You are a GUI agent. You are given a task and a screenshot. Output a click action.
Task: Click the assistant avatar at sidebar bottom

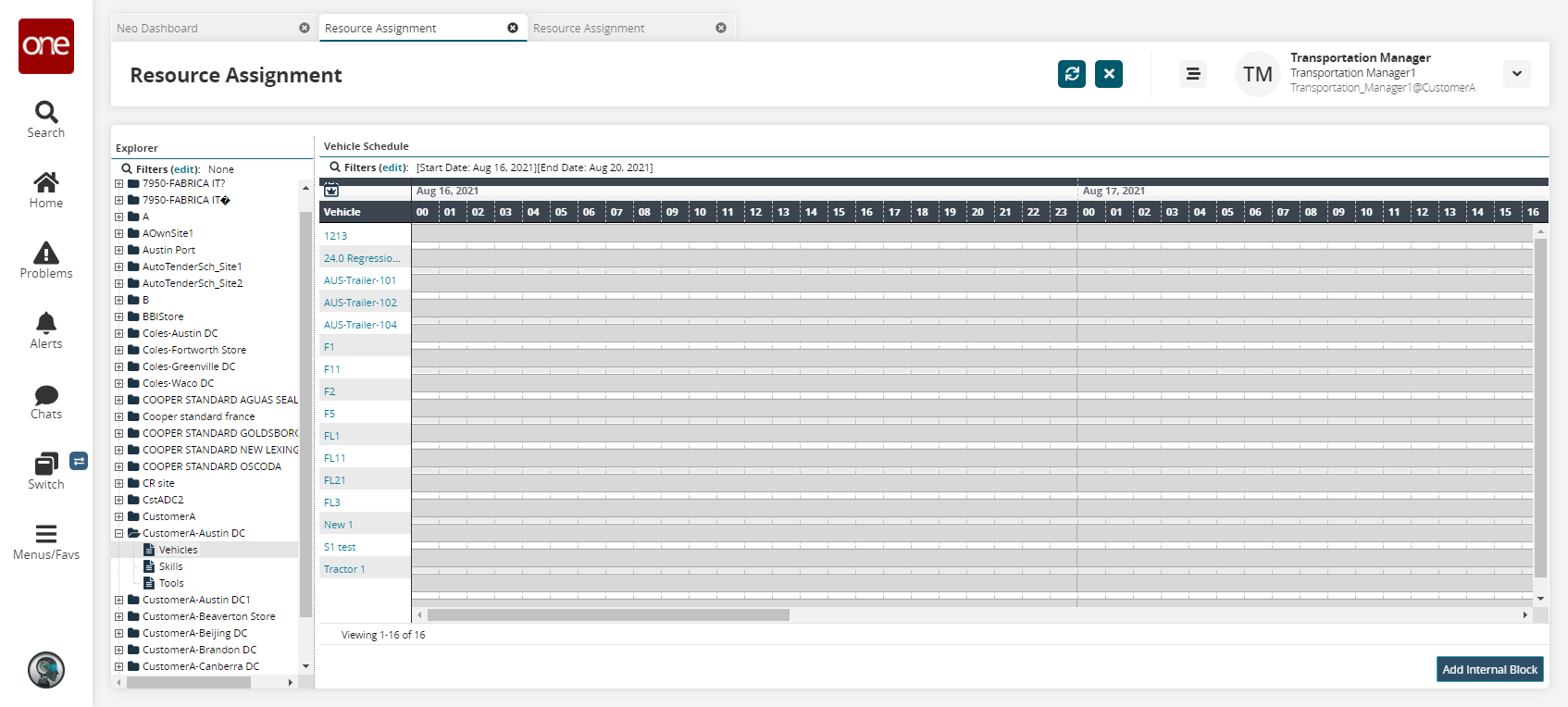46,670
